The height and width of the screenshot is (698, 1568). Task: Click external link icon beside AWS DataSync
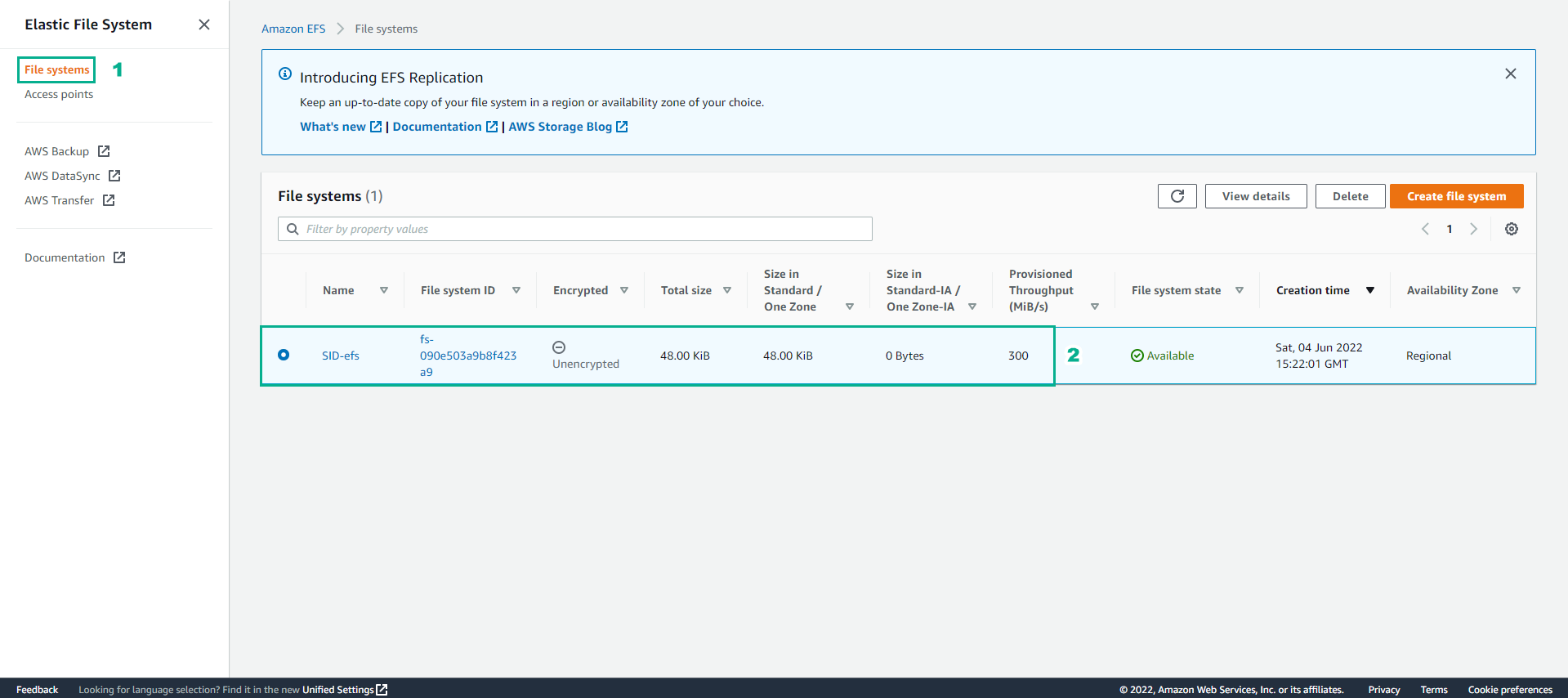pos(114,176)
